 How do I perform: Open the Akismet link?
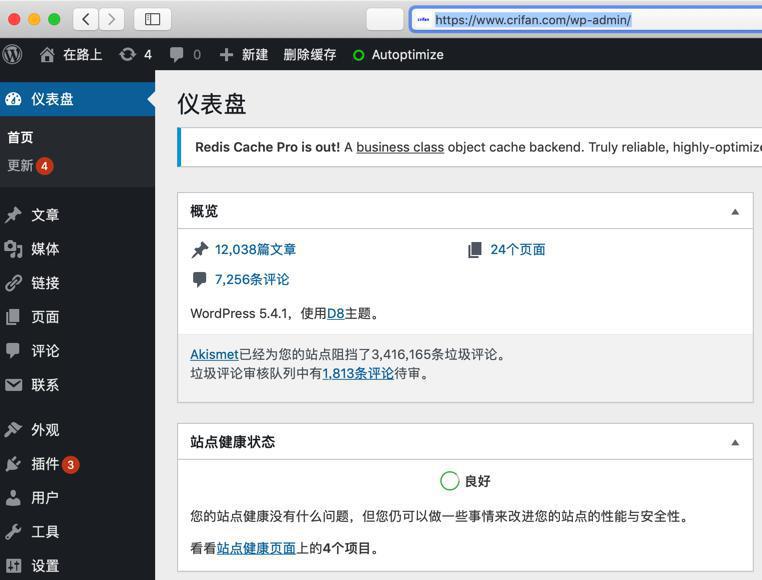coord(214,354)
